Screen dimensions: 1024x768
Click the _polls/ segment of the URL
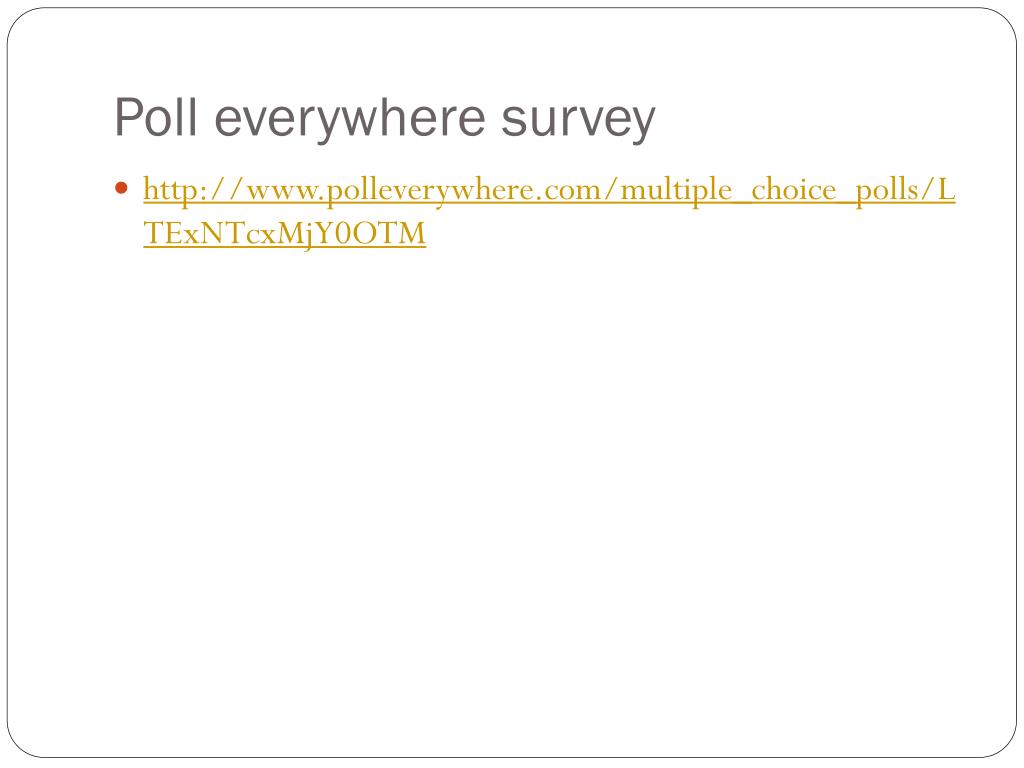pyautogui.click(x=887, y=191)
